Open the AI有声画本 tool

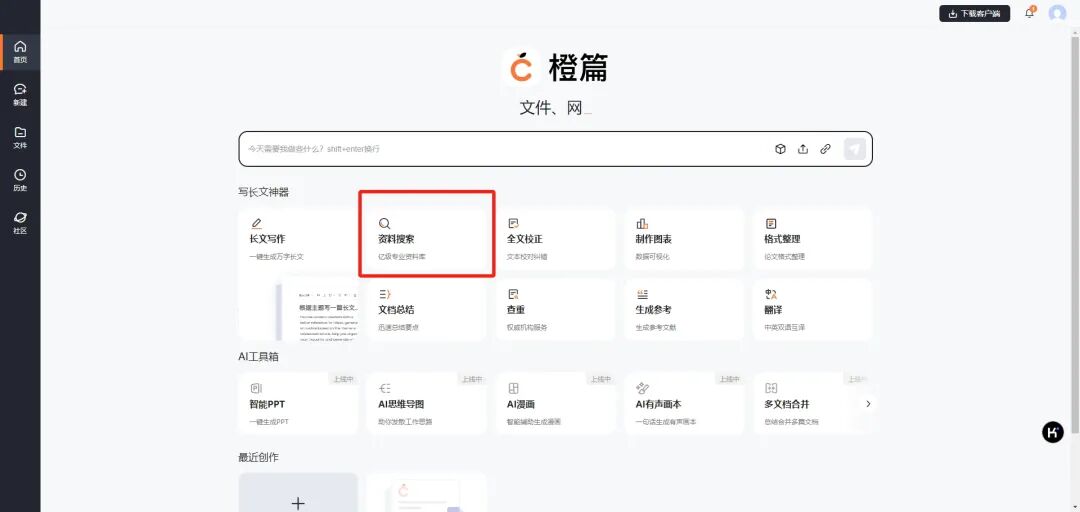(684, 404)
